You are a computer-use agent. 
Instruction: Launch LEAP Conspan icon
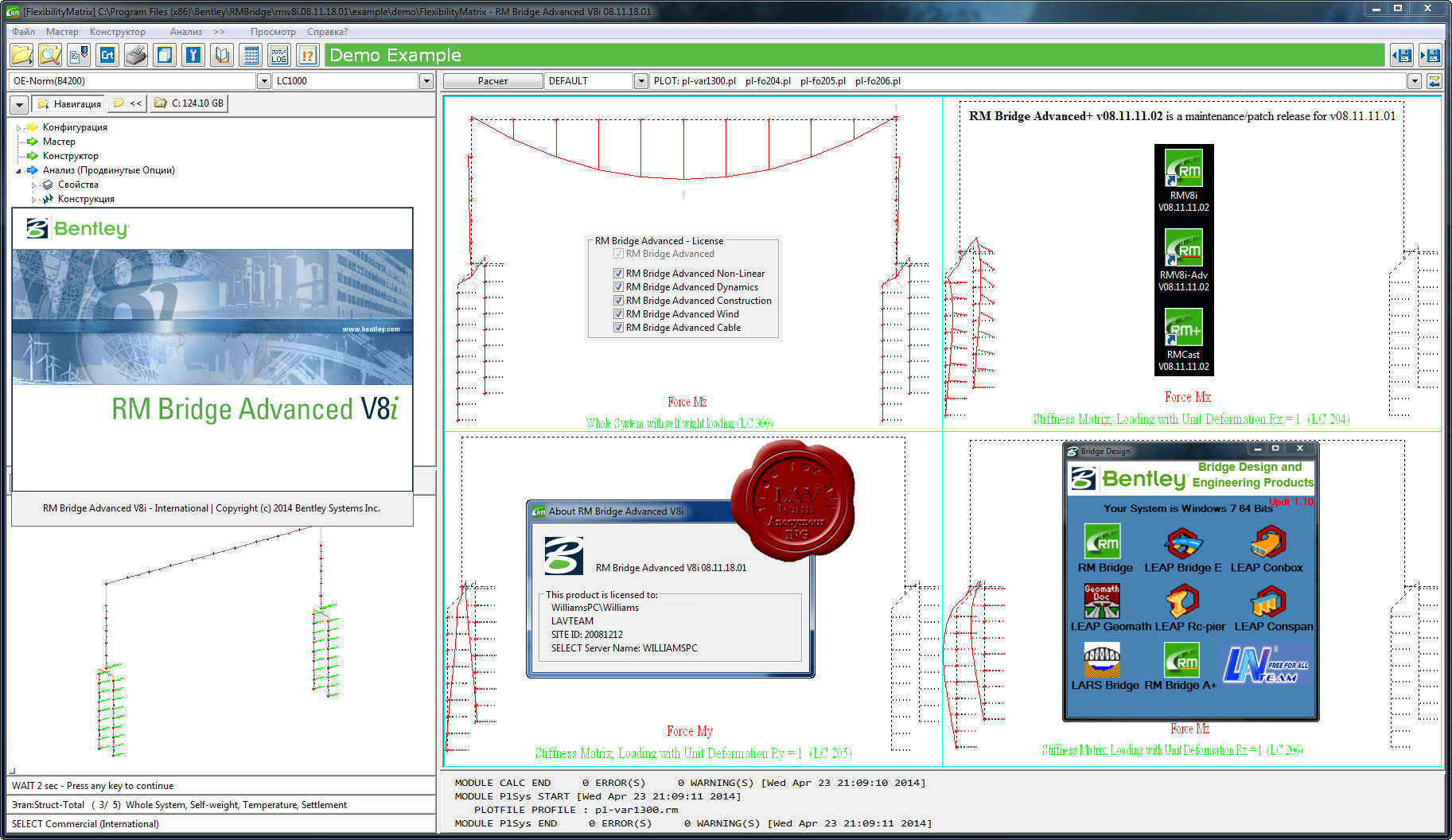pyautogui.click(x=1268, y=602)
